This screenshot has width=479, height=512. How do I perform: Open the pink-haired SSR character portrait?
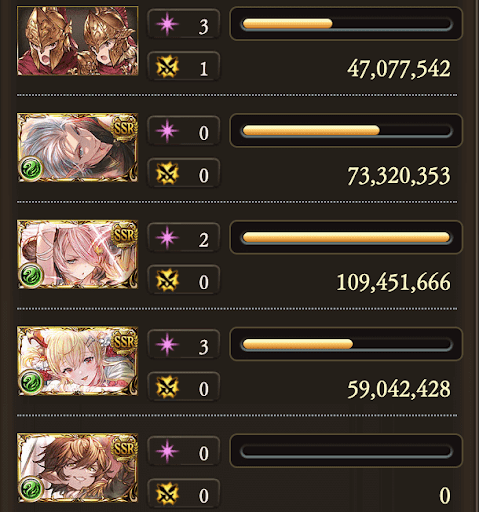(77, 254)
